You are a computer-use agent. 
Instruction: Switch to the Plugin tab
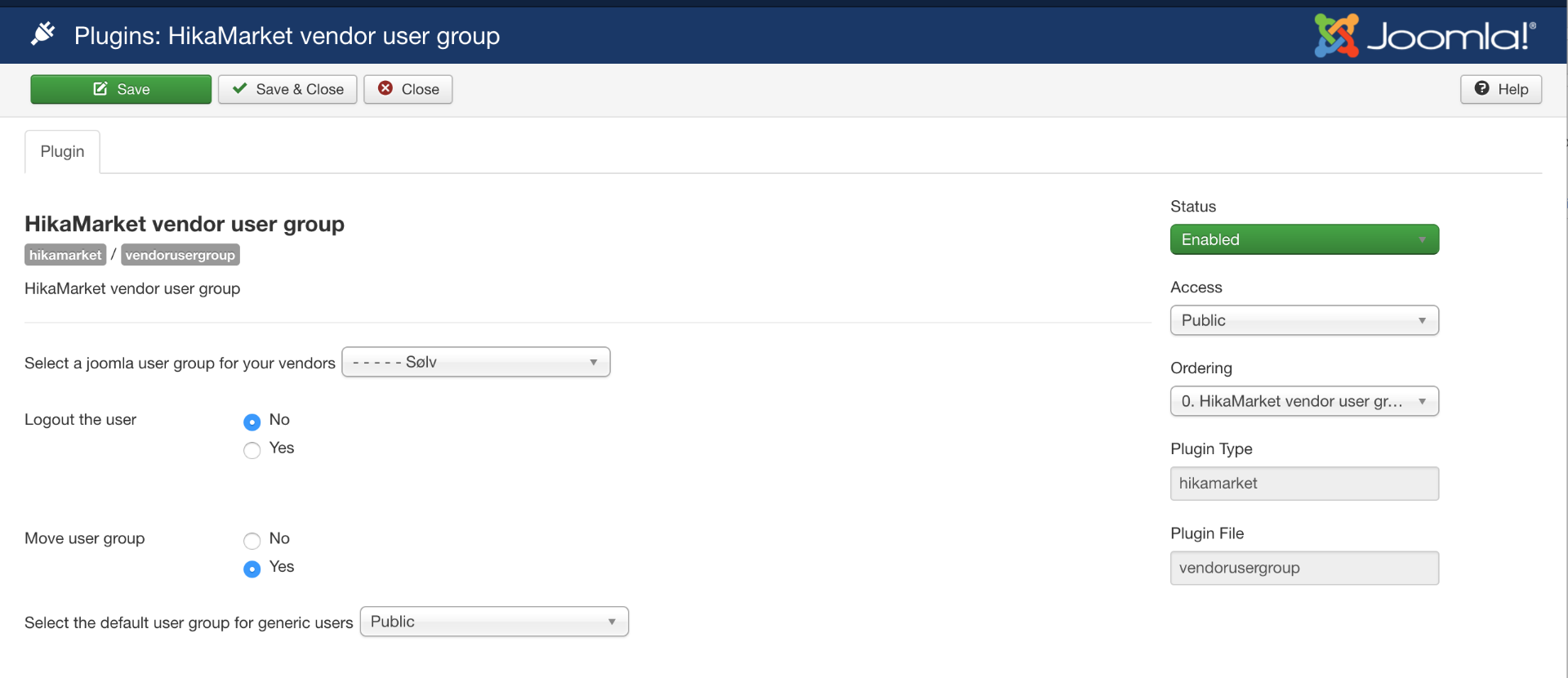pos(62,152)
